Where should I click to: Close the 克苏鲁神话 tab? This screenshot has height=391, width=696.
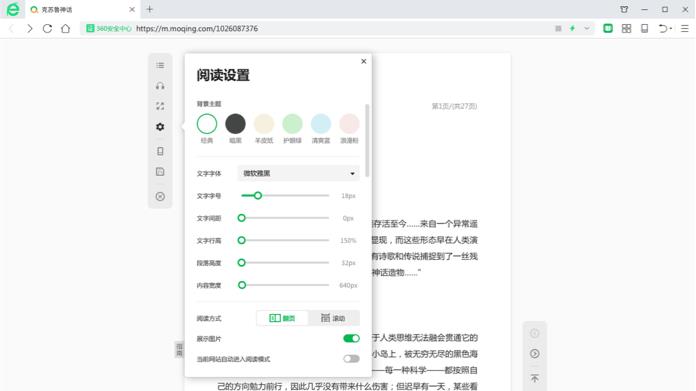click(x=132, y=9)
